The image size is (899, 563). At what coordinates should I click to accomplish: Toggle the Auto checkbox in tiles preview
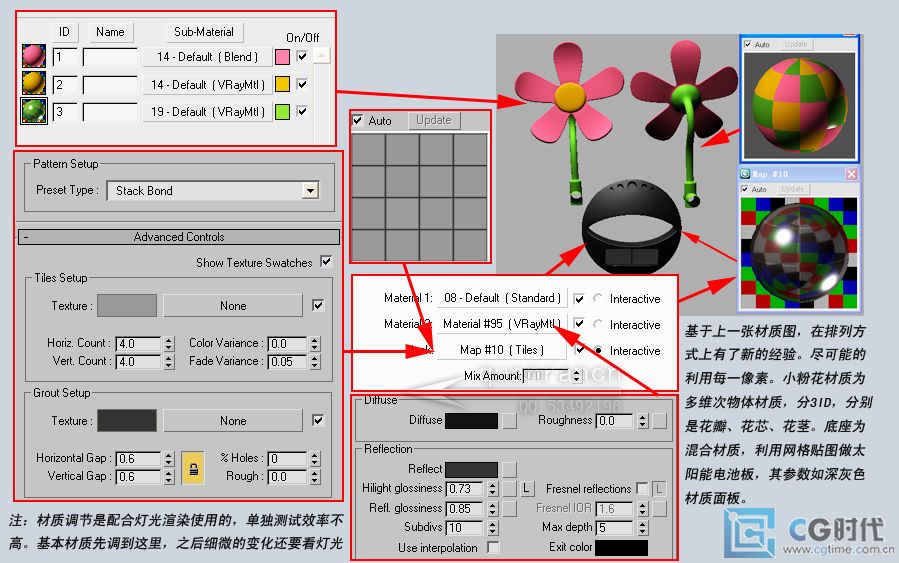click(358, 120)
